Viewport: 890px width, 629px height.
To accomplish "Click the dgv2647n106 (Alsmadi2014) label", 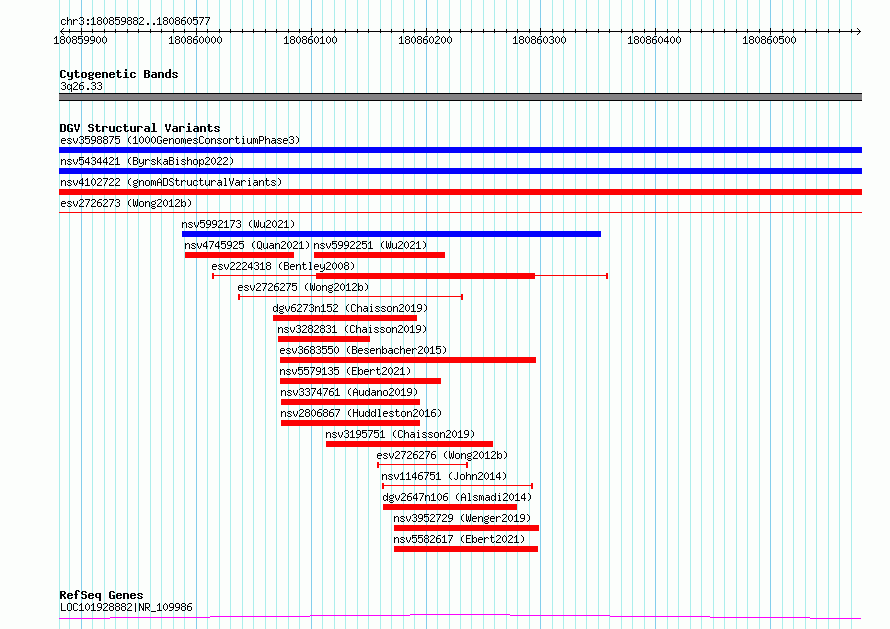I will (x=457, y=497).
